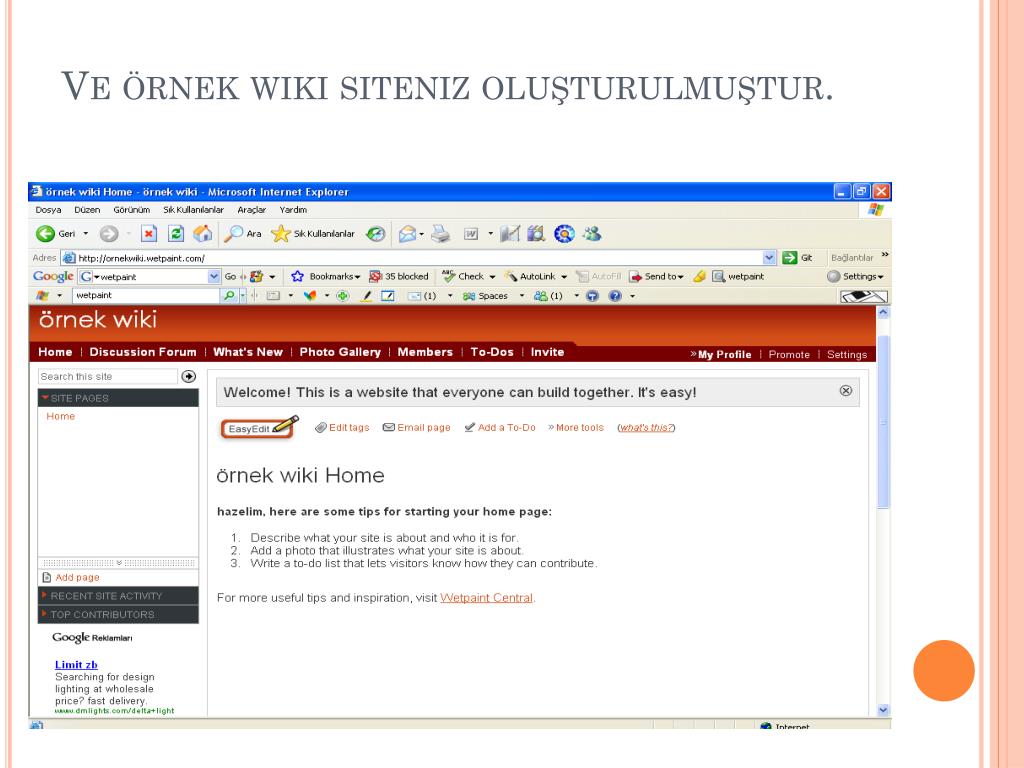Click the Google toolbar Bookmarks star
Image resolution: width=1024 pixels, height=768 pixels.
pos(298,276)
